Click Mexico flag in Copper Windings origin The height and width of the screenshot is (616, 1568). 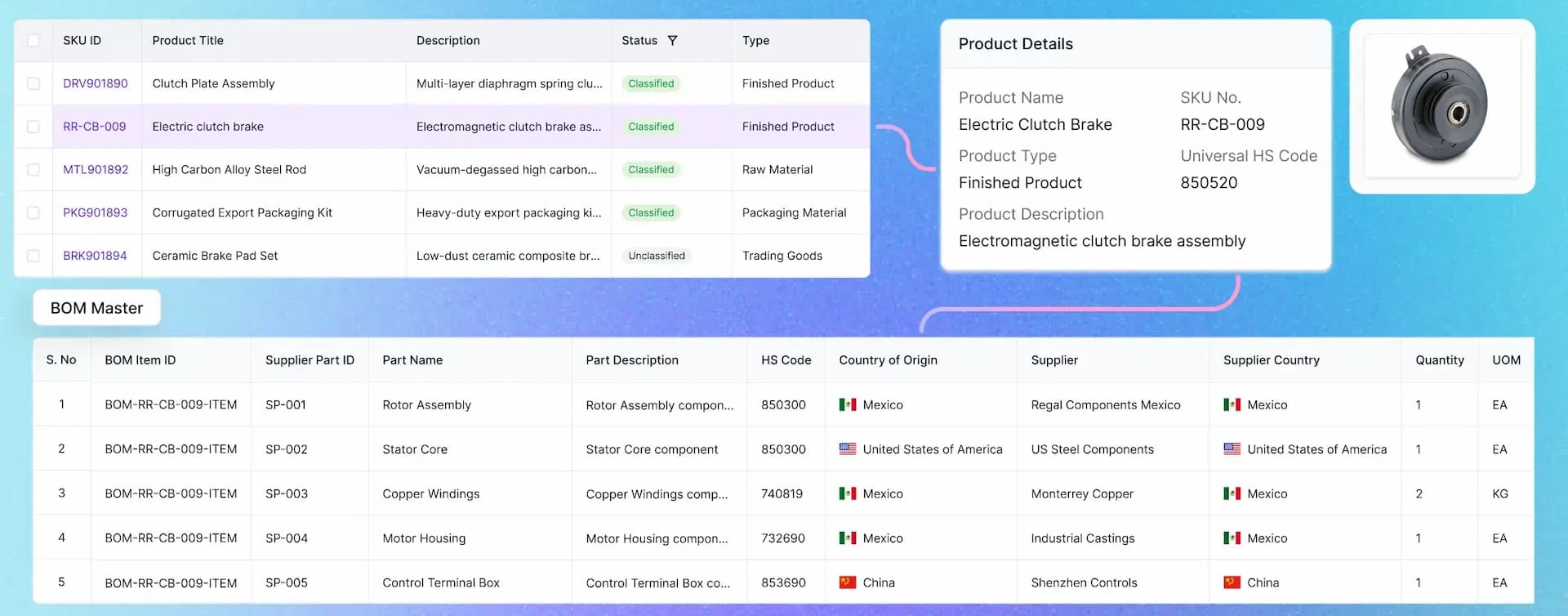tap(848, 493)
